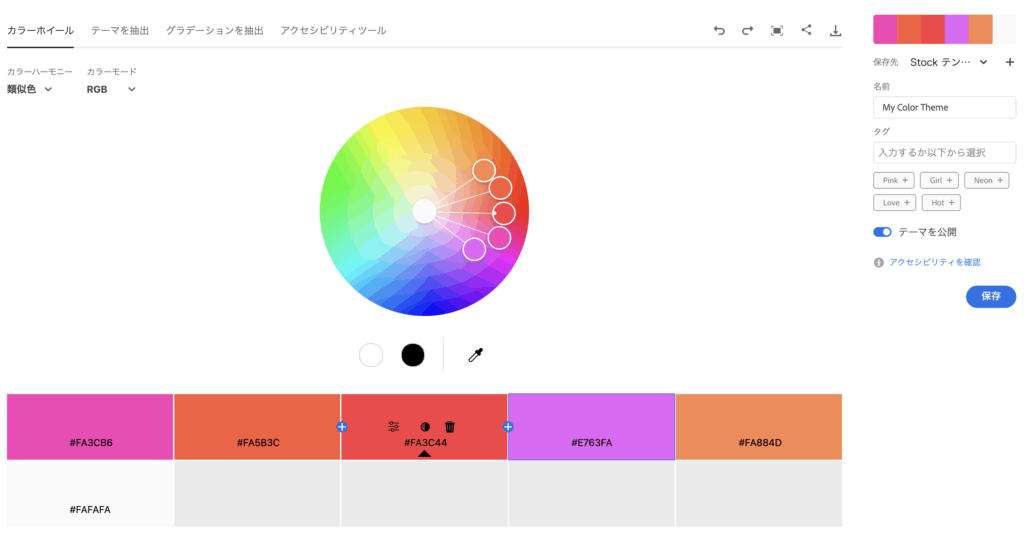Click the blue 保存 button
The height and width of the screenshot is (535, 1024).
990,296
